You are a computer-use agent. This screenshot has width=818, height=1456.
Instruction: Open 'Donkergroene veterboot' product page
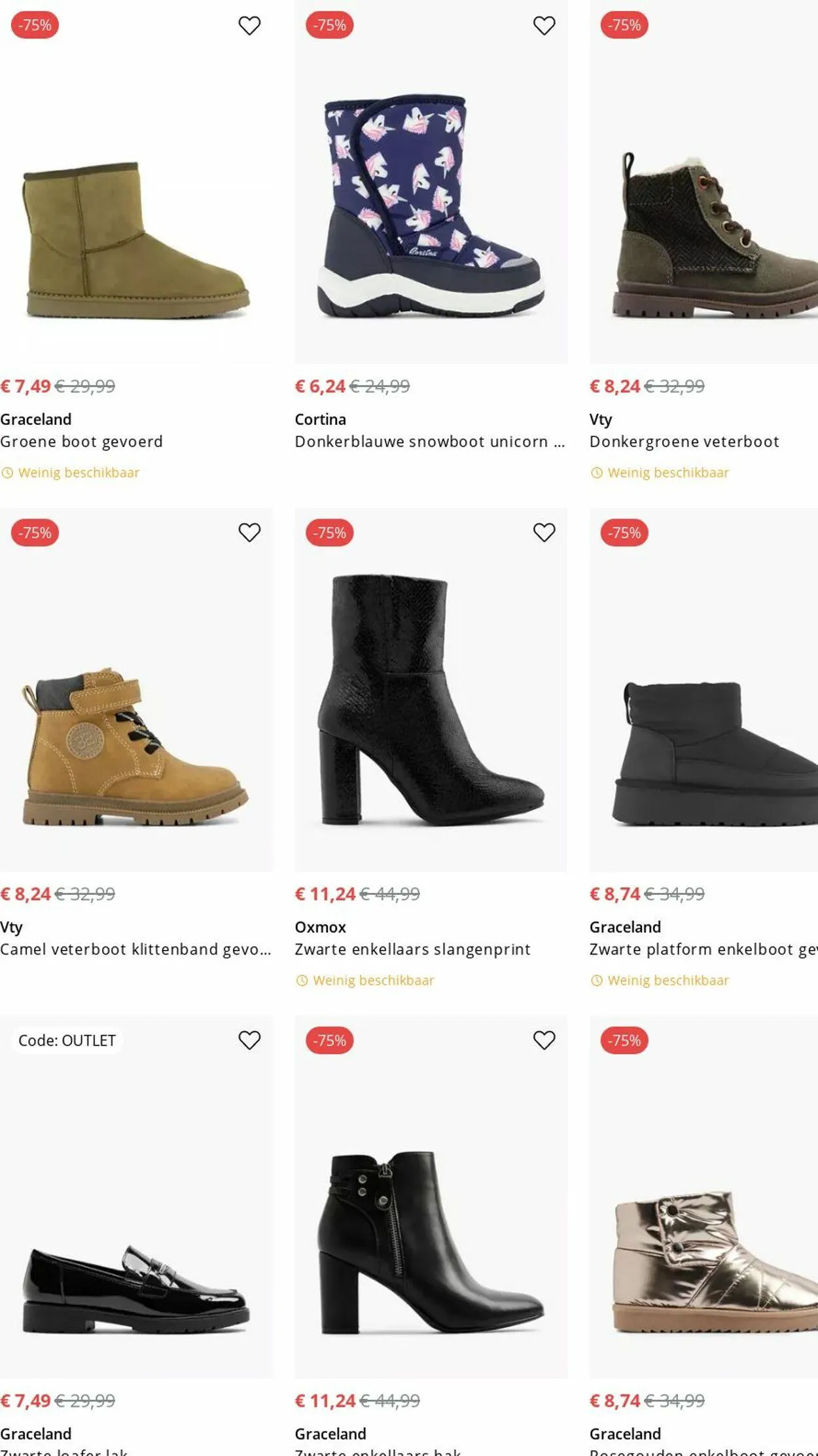(684, 442)
